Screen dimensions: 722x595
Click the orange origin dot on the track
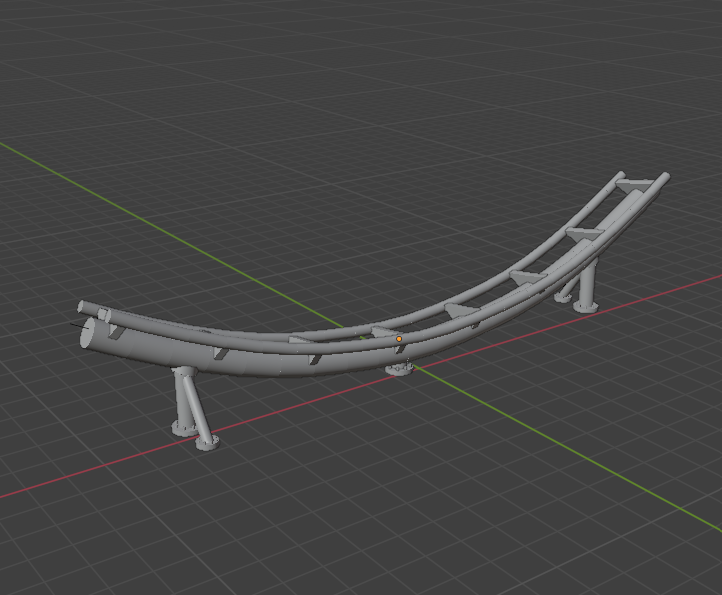(x=399, y=339)
